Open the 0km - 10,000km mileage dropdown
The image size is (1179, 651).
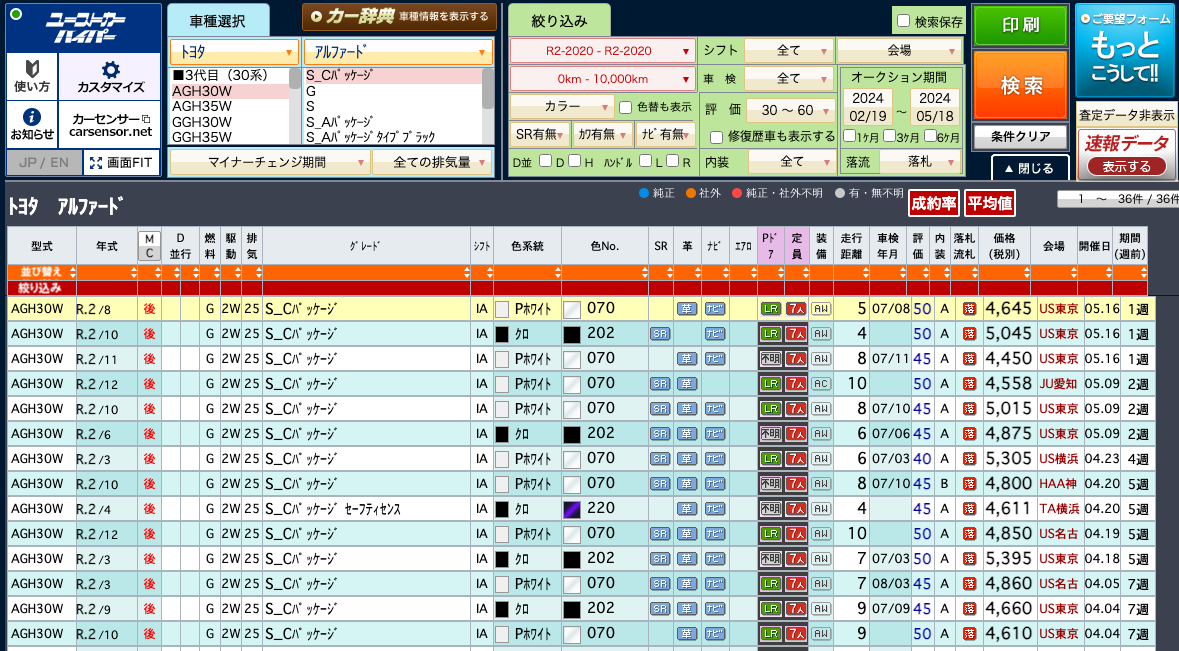[x=602, y=79]
